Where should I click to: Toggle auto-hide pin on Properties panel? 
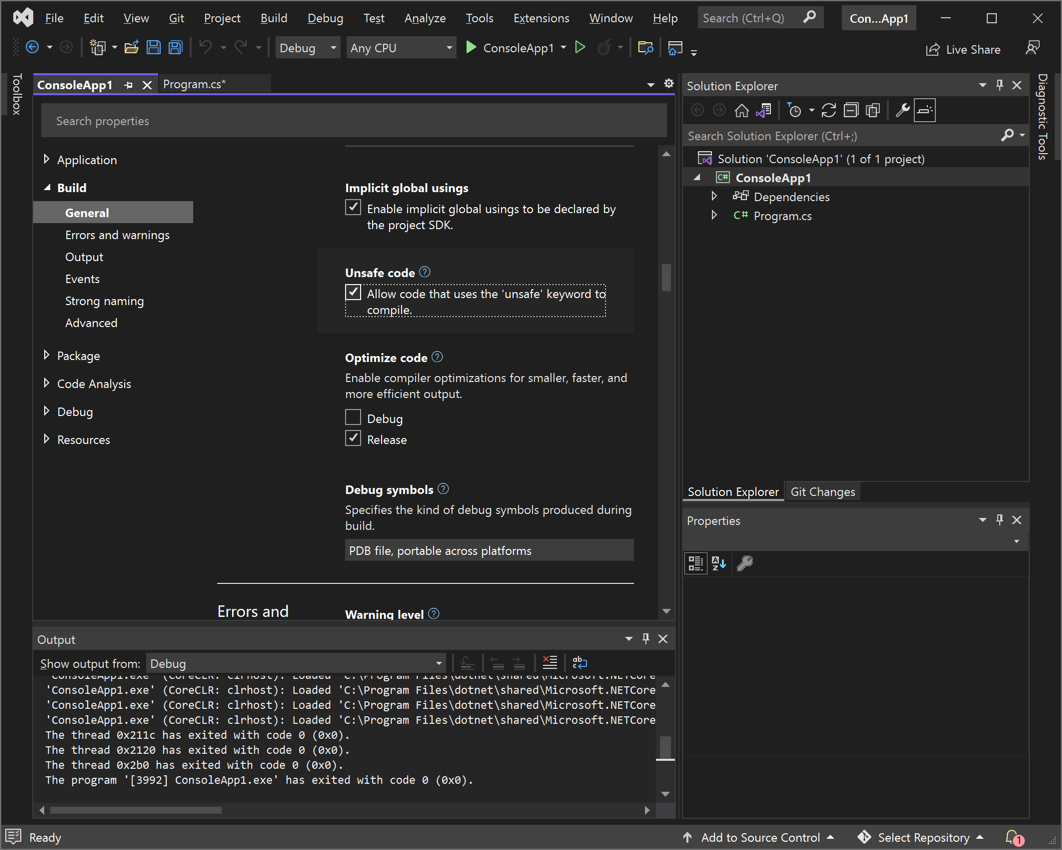click(1000, 519)
